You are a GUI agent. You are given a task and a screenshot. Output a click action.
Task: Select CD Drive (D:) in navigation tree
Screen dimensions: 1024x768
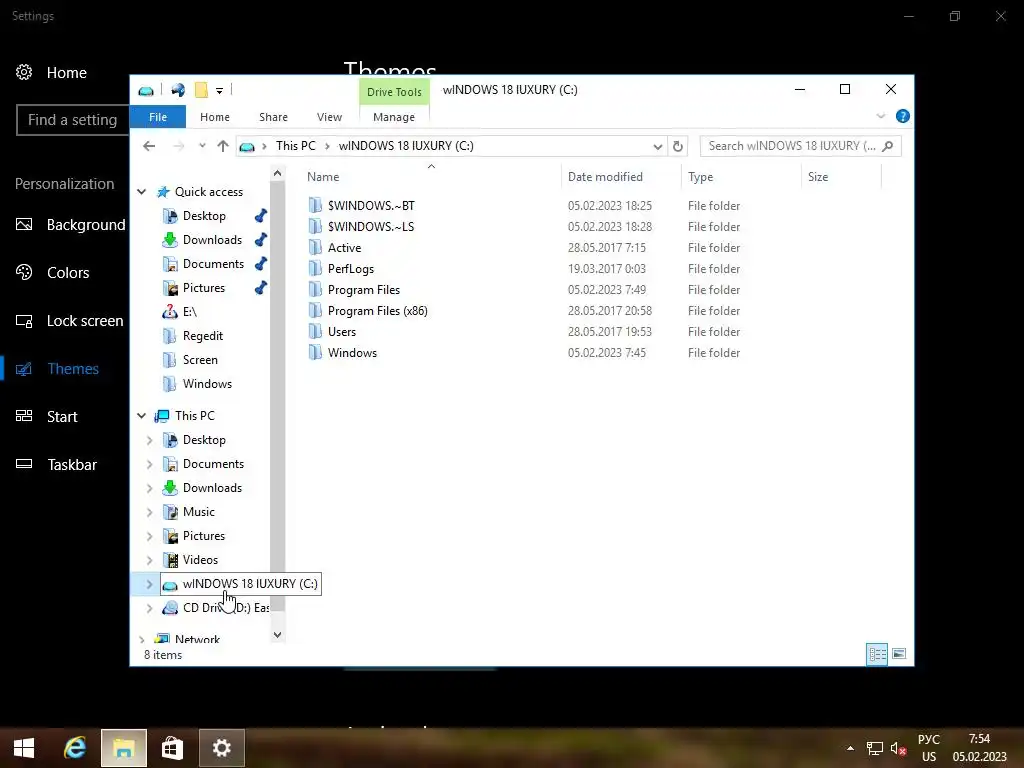[225, 608]
